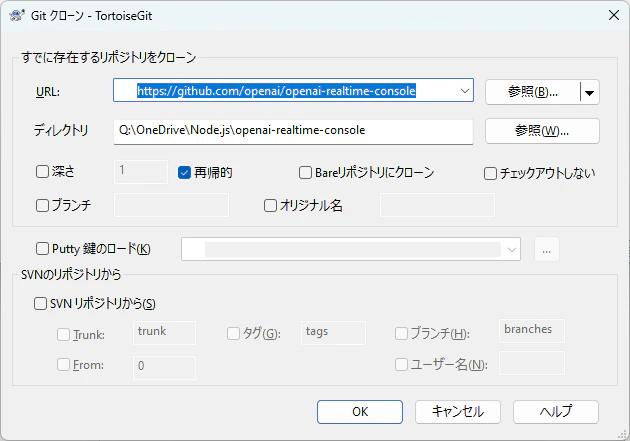630x441 pixels.
Task: Click the ブランチ name field in clone options
Action: pos(171,205)
